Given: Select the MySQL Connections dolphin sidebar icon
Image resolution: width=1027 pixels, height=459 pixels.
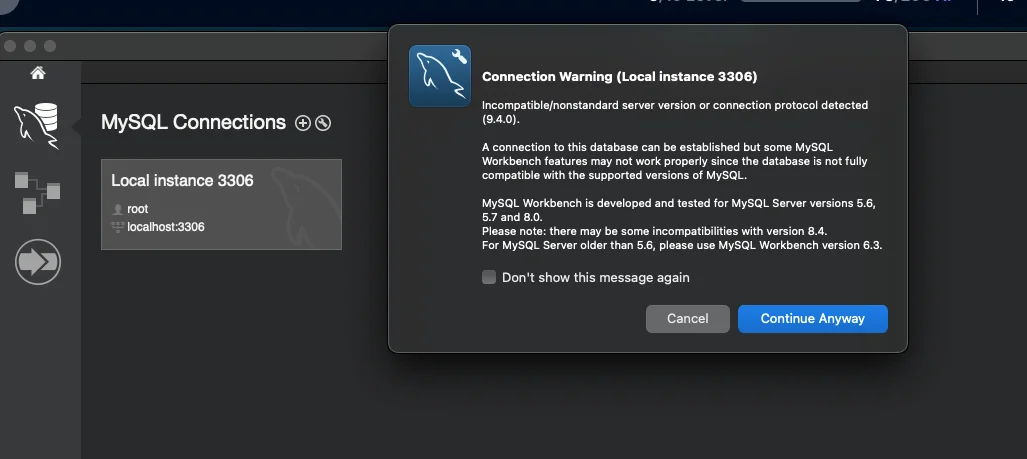Looking at the screenshot, I should click(36, 125).
